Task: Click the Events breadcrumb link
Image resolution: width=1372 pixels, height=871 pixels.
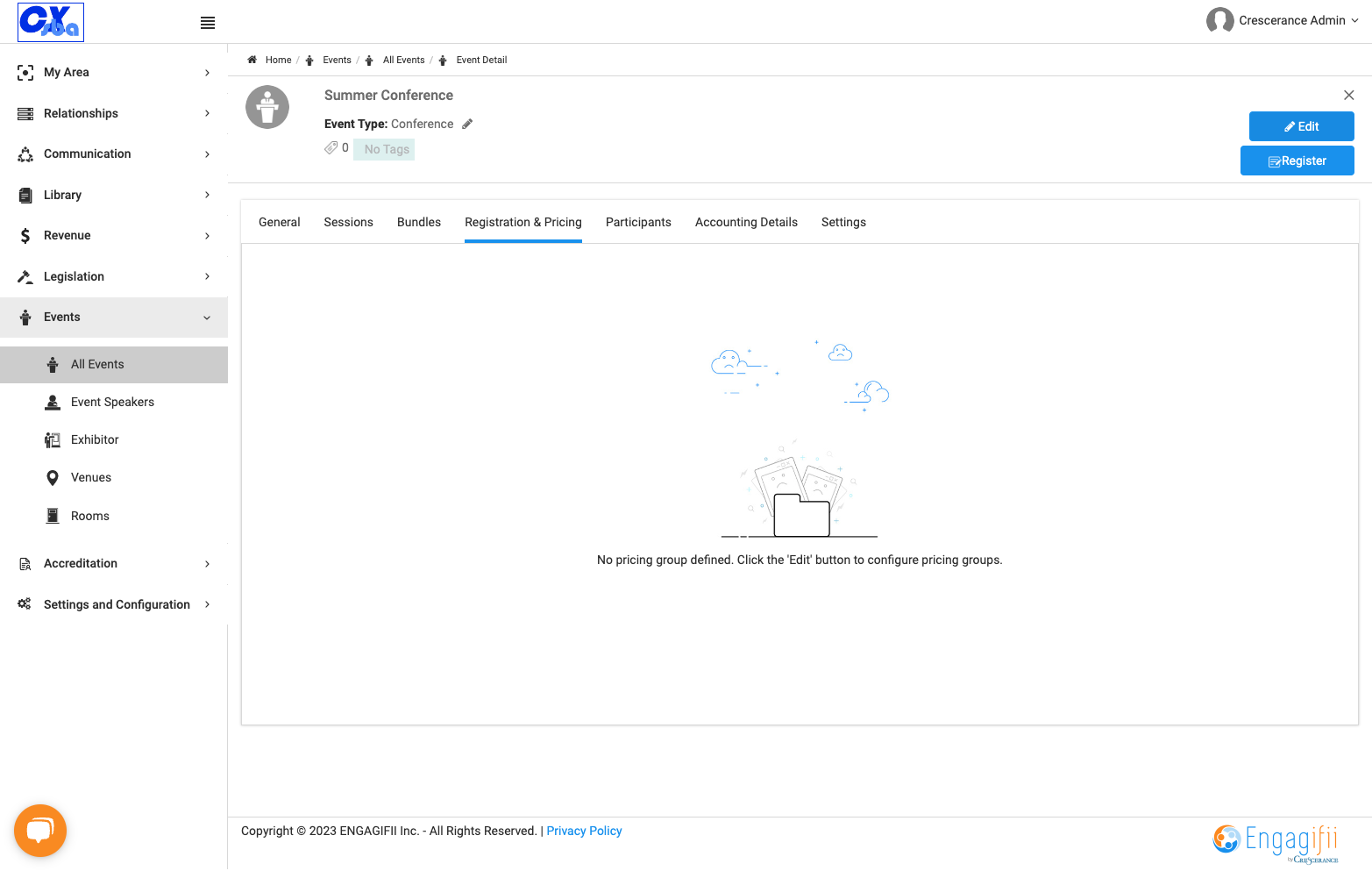Action: coord(337,60)
